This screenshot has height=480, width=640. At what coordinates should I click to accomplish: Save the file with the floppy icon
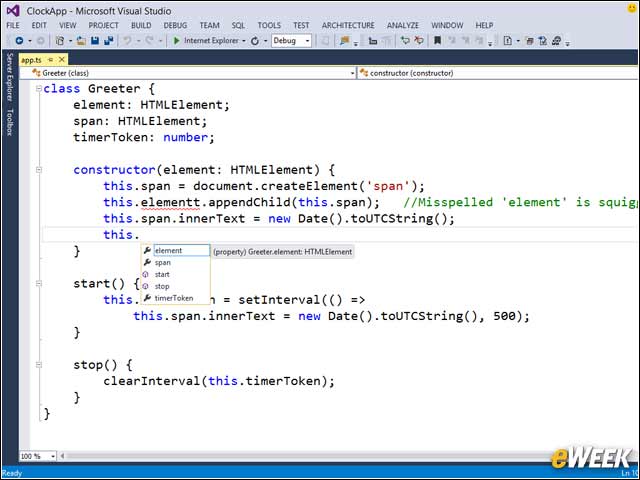click(x=95, y=41)
